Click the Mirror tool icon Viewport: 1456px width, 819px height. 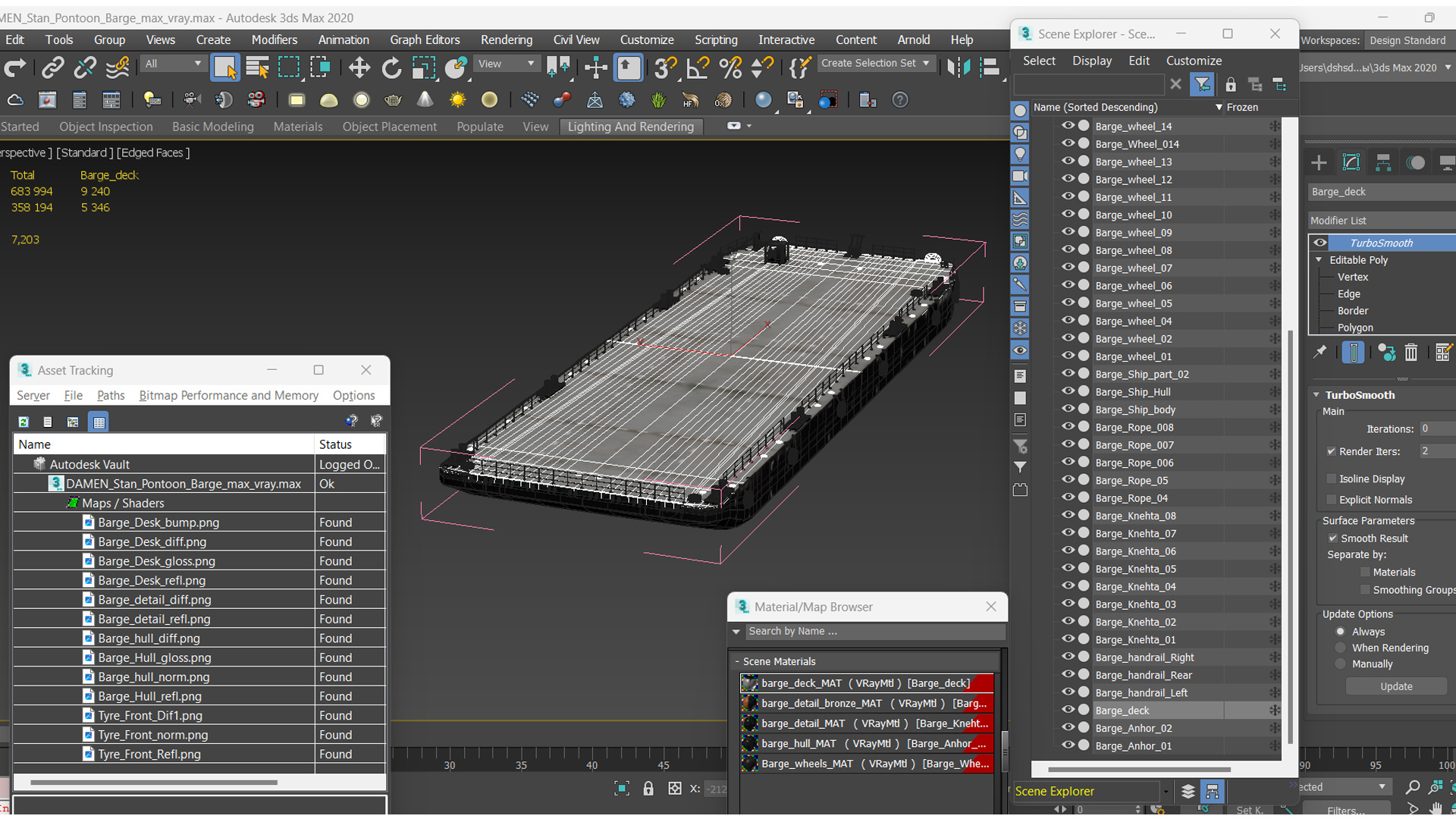point(959,68)
